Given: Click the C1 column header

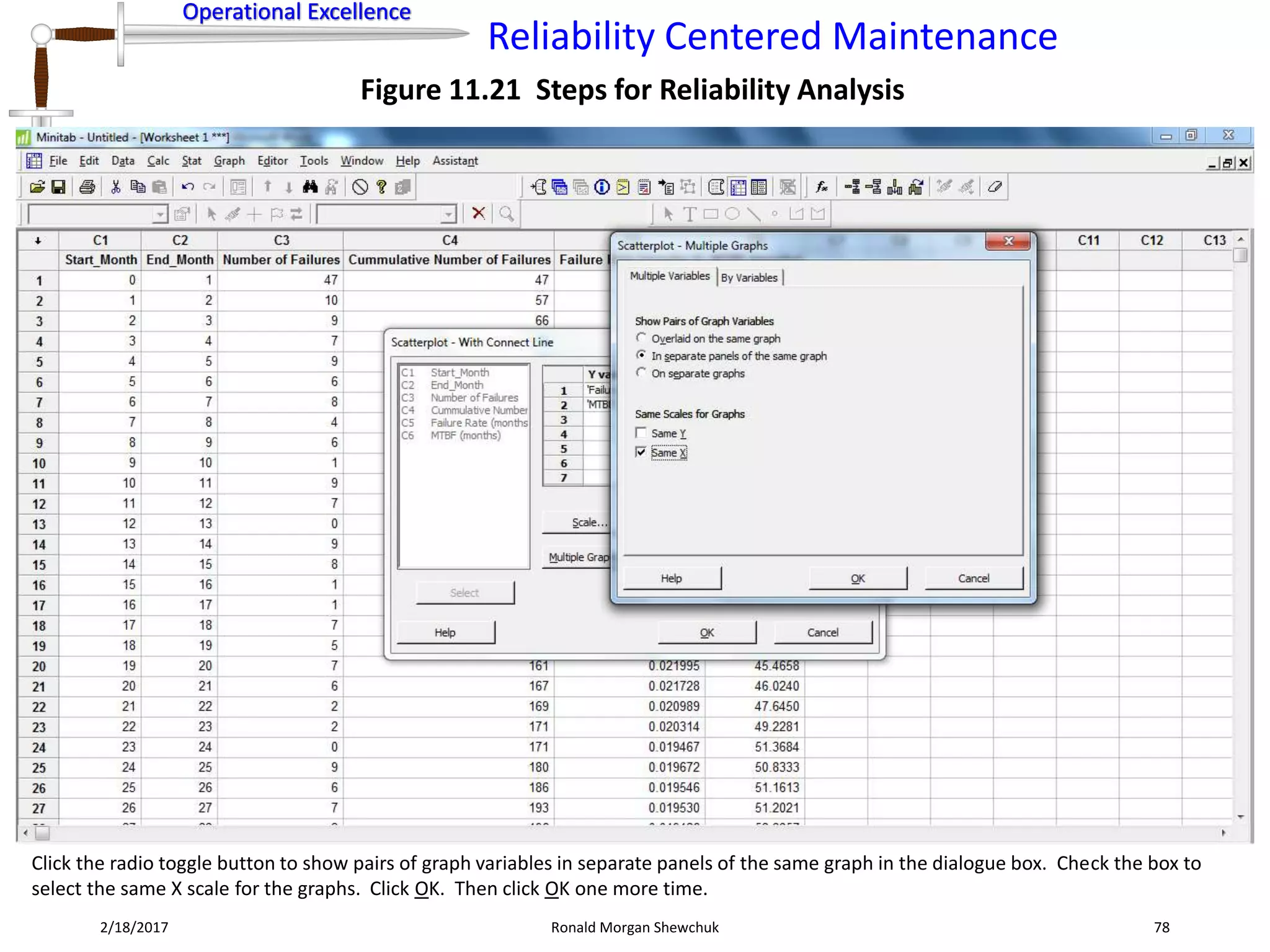Looking at the screenshot, I should (100, 240).
